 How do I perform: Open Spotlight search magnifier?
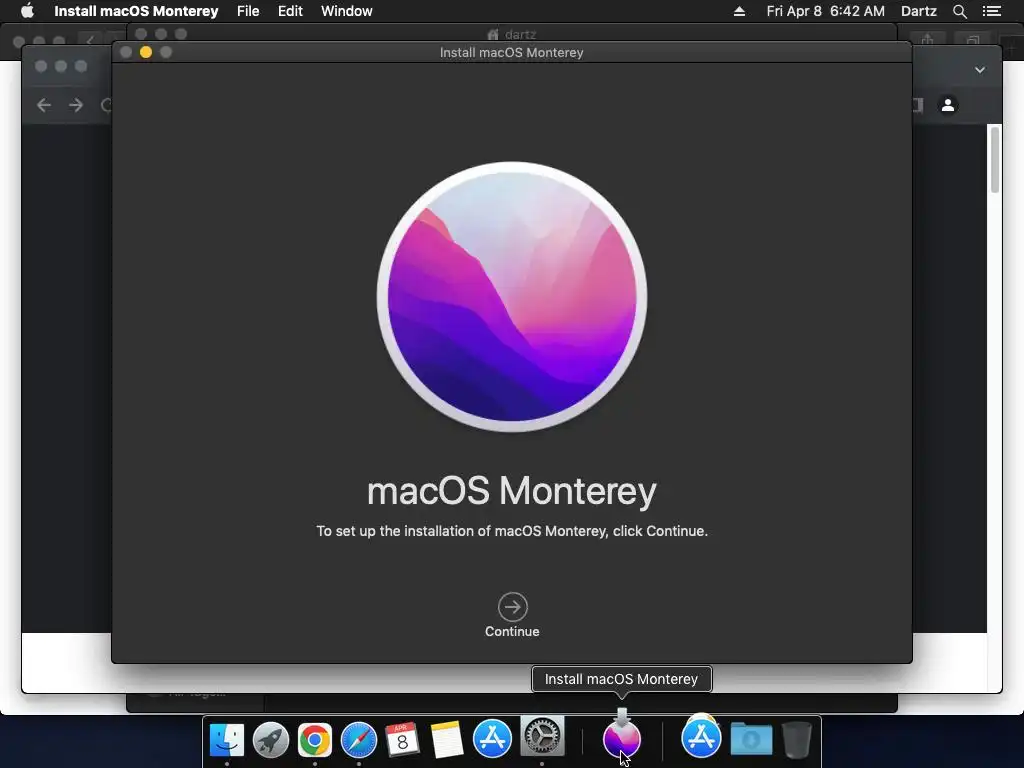point(960,11)
